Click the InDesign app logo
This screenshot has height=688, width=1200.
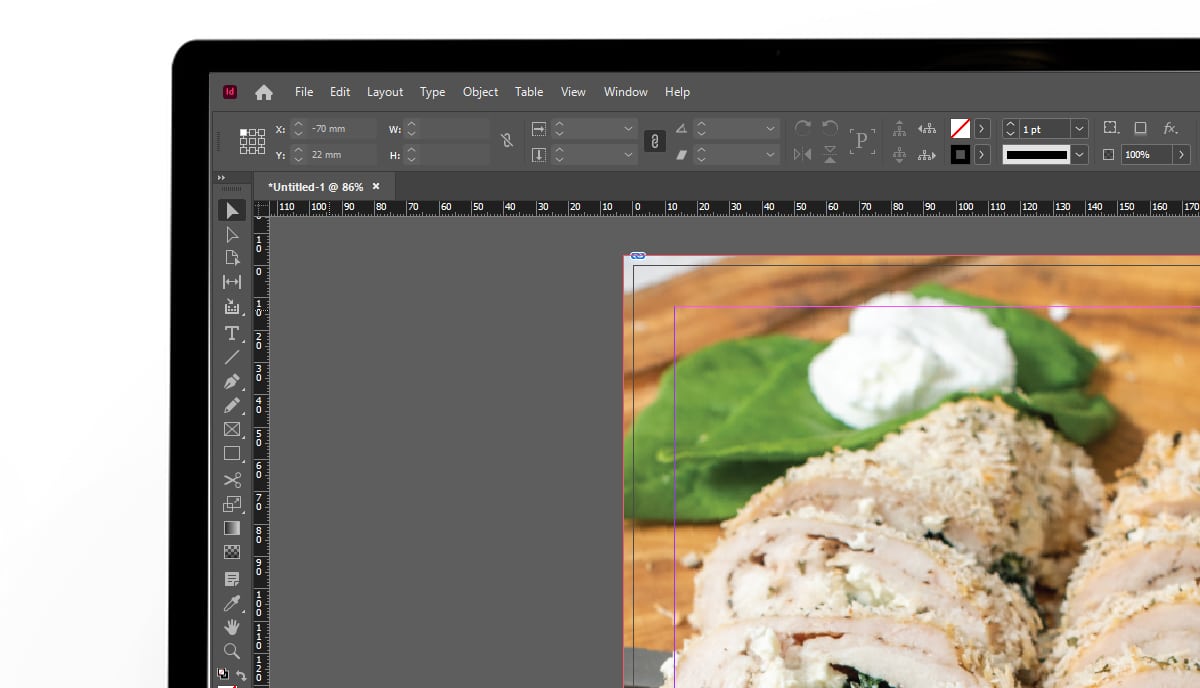tap(230, 92)
